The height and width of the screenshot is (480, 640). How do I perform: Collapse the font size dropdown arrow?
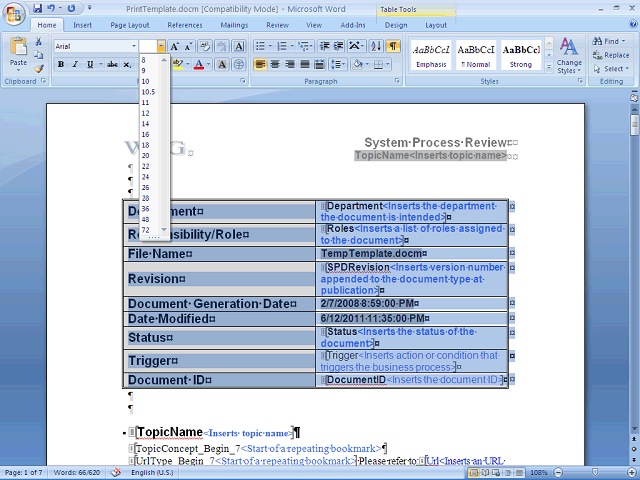click(x=161, y=46)
